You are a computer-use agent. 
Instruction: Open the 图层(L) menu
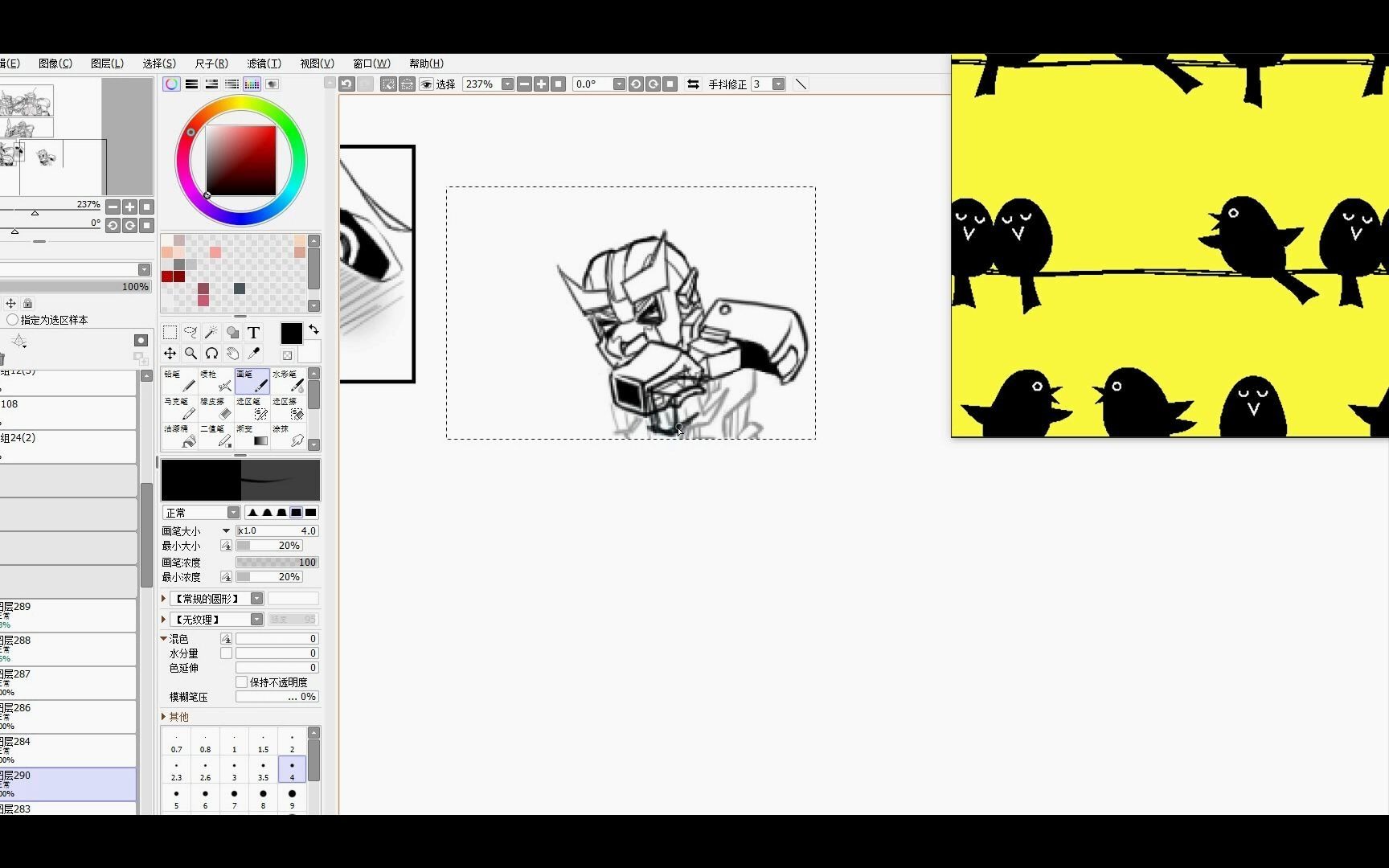(107, 63)
